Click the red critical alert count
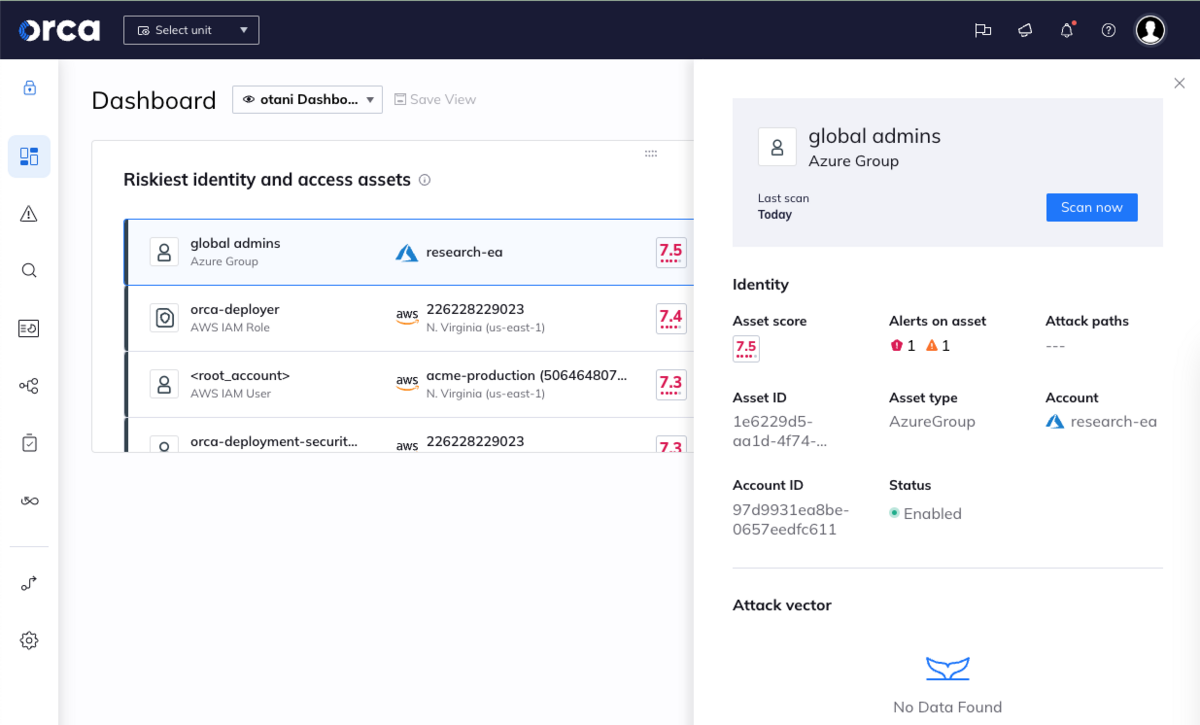Screen dimensions: 1200x725 pos(902,346)
